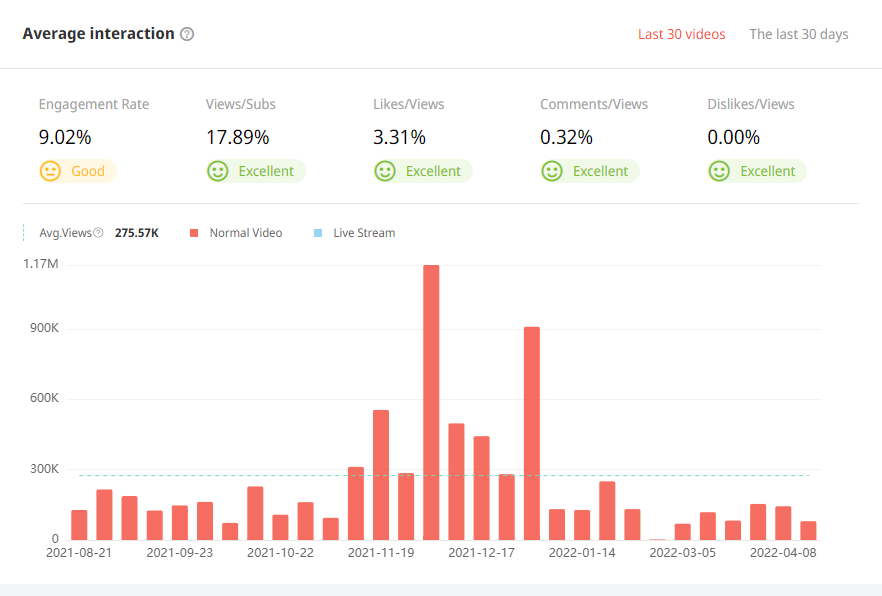Click the Engagement Rate 9.02% value
The image size is (882, 596).
(64, 137)
